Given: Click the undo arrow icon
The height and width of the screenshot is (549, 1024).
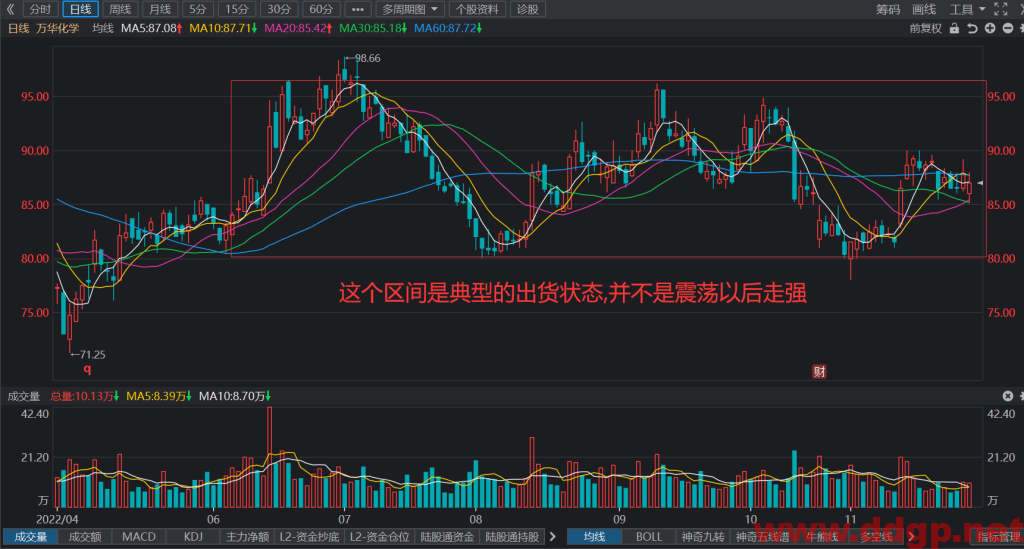Looking at the screenshot, I should click(972, 28).
